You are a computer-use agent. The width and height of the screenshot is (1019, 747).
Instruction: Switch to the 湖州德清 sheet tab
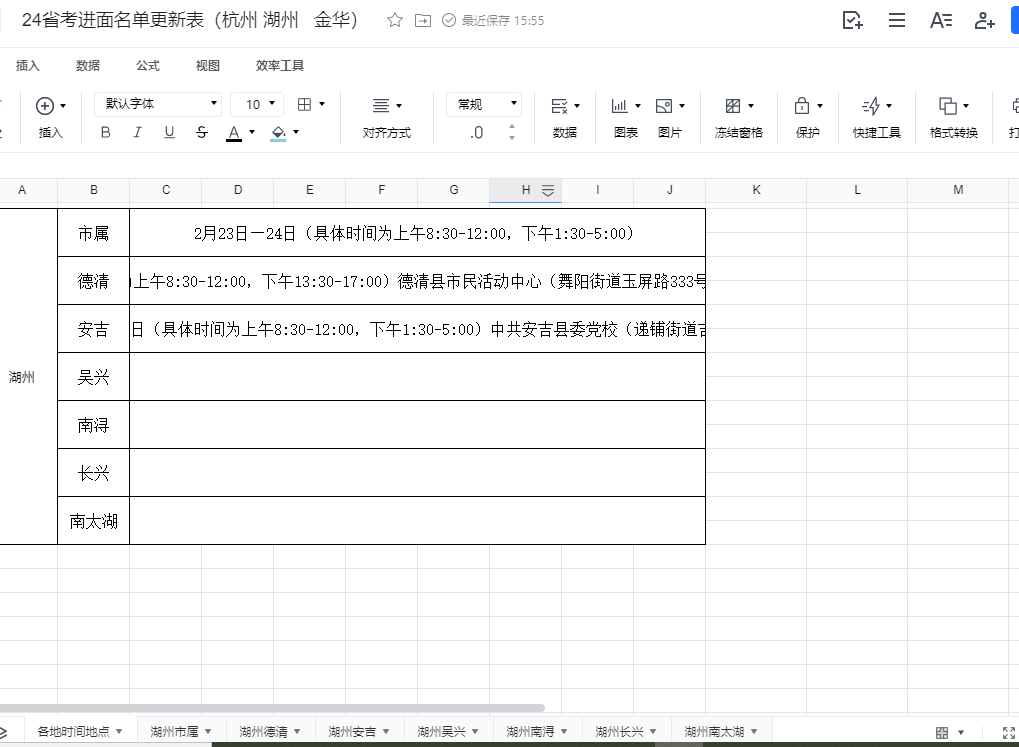pos(264,732)
